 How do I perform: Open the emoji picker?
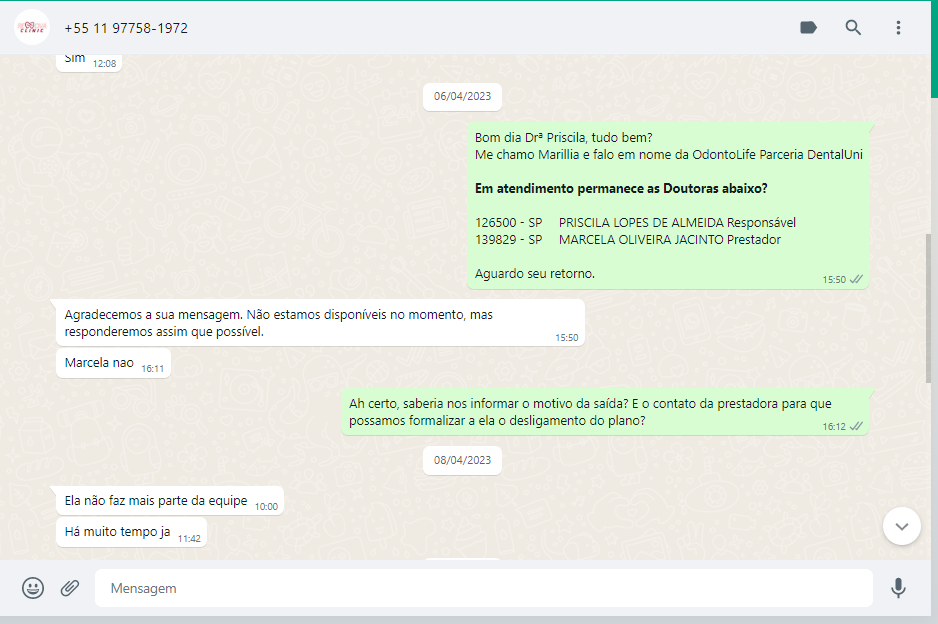click(x=33, y=588)
